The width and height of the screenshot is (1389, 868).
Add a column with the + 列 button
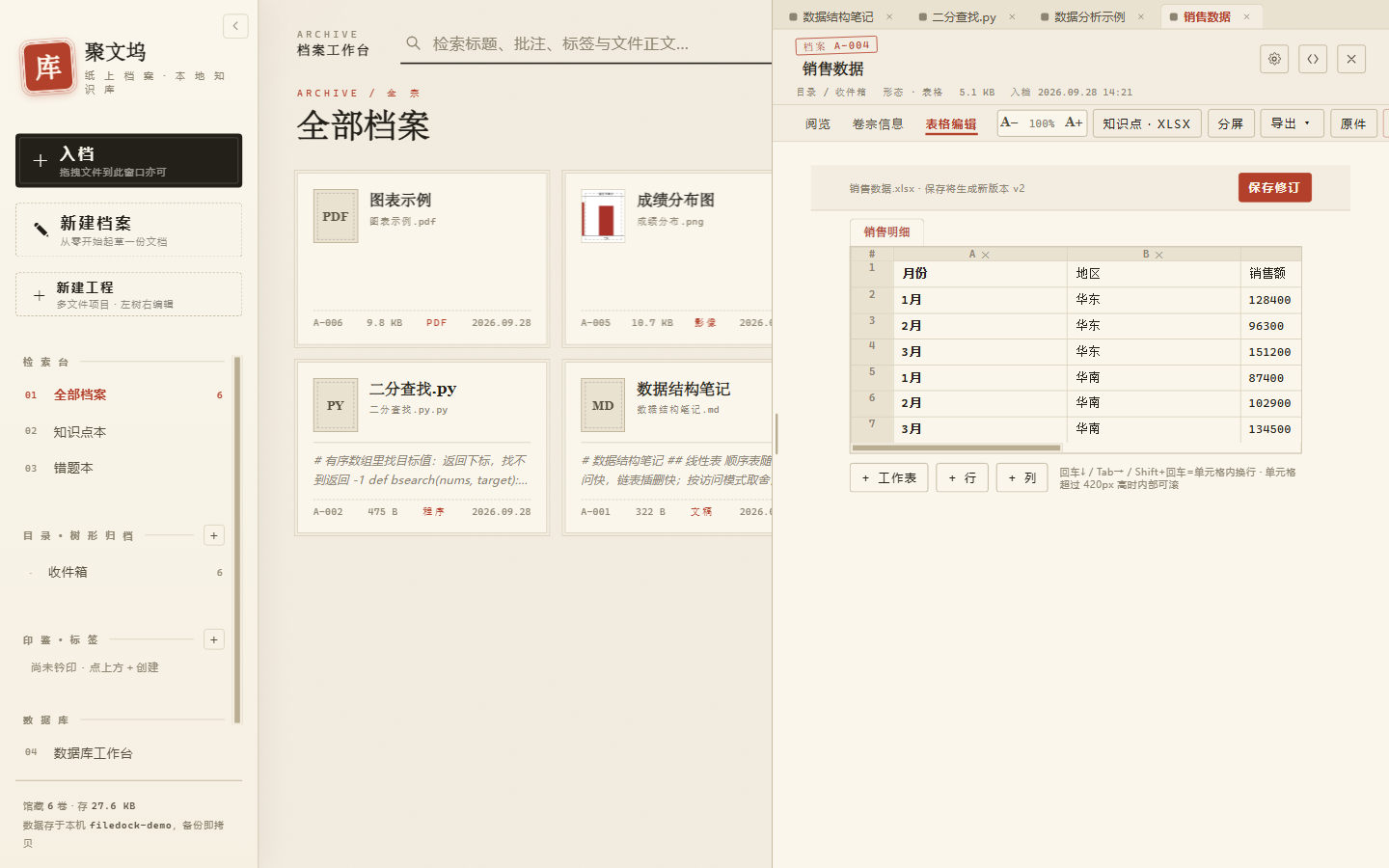(1021, 477)
